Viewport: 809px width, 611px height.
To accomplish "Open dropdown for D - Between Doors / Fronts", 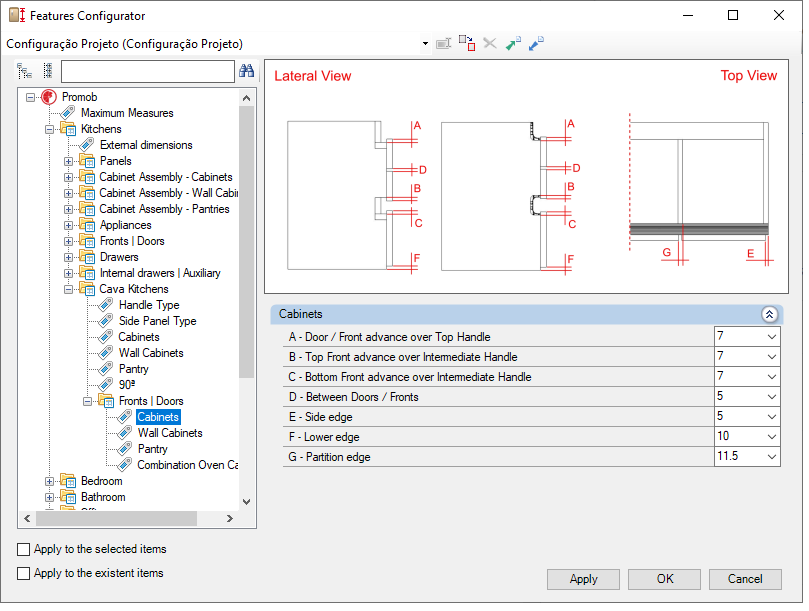I will tap(771, 397).
